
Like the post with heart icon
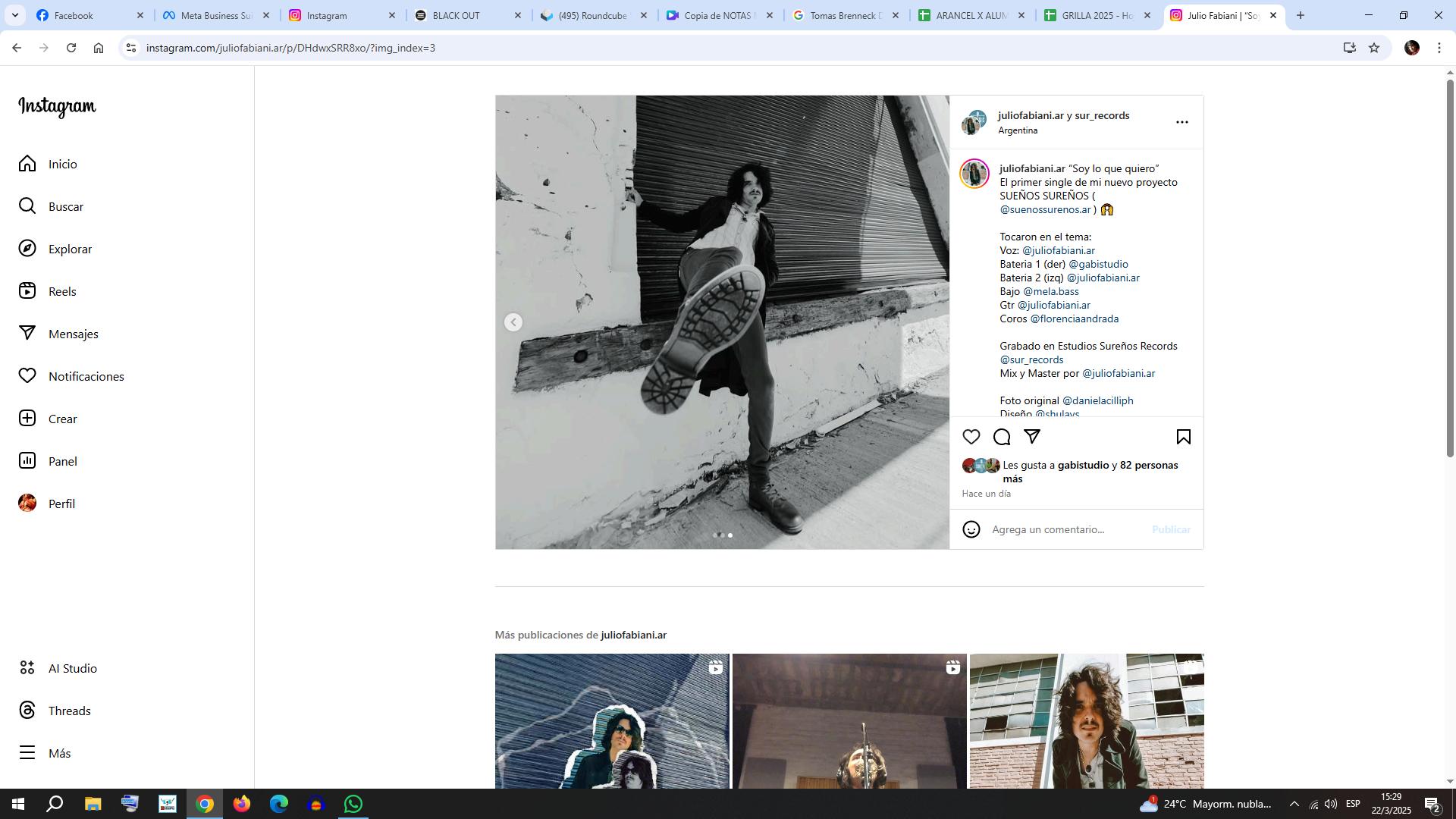(x=971, y=437)
